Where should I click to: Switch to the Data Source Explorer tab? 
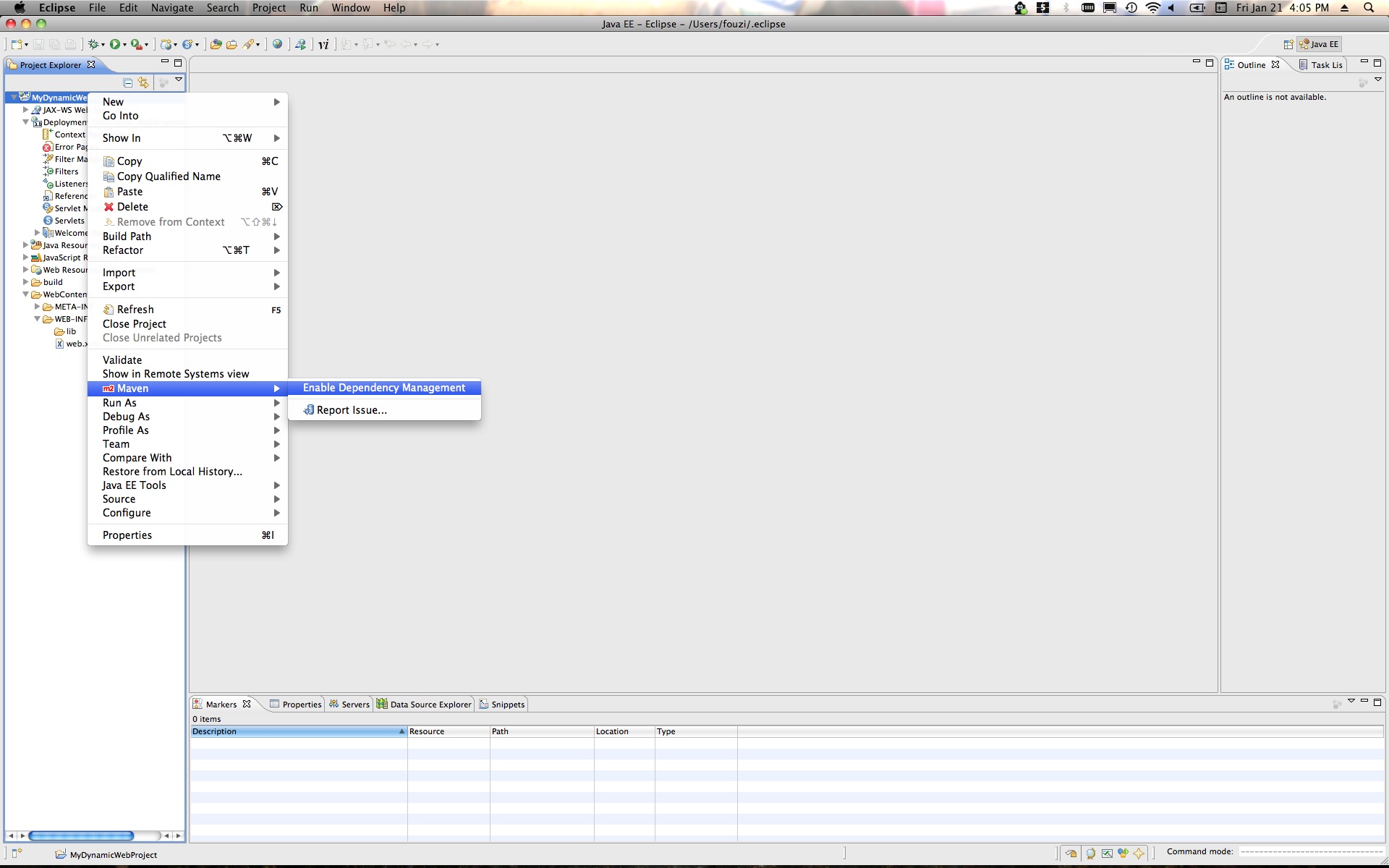[x=424, y=705]
